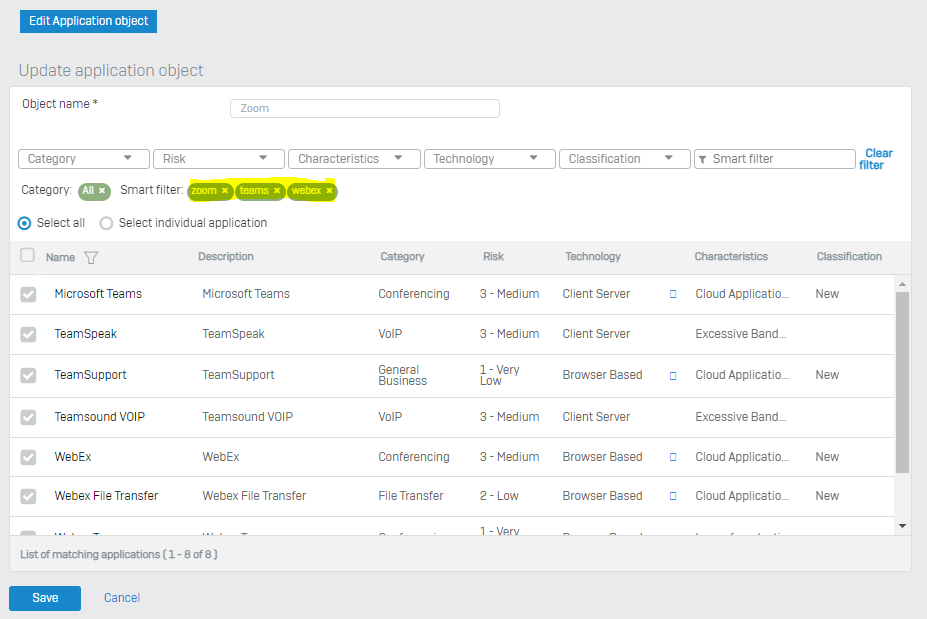The width and height of the screenshot is (927, 619).
Task: Open the Characteristics dropdown
Action: tap(354, 158)
